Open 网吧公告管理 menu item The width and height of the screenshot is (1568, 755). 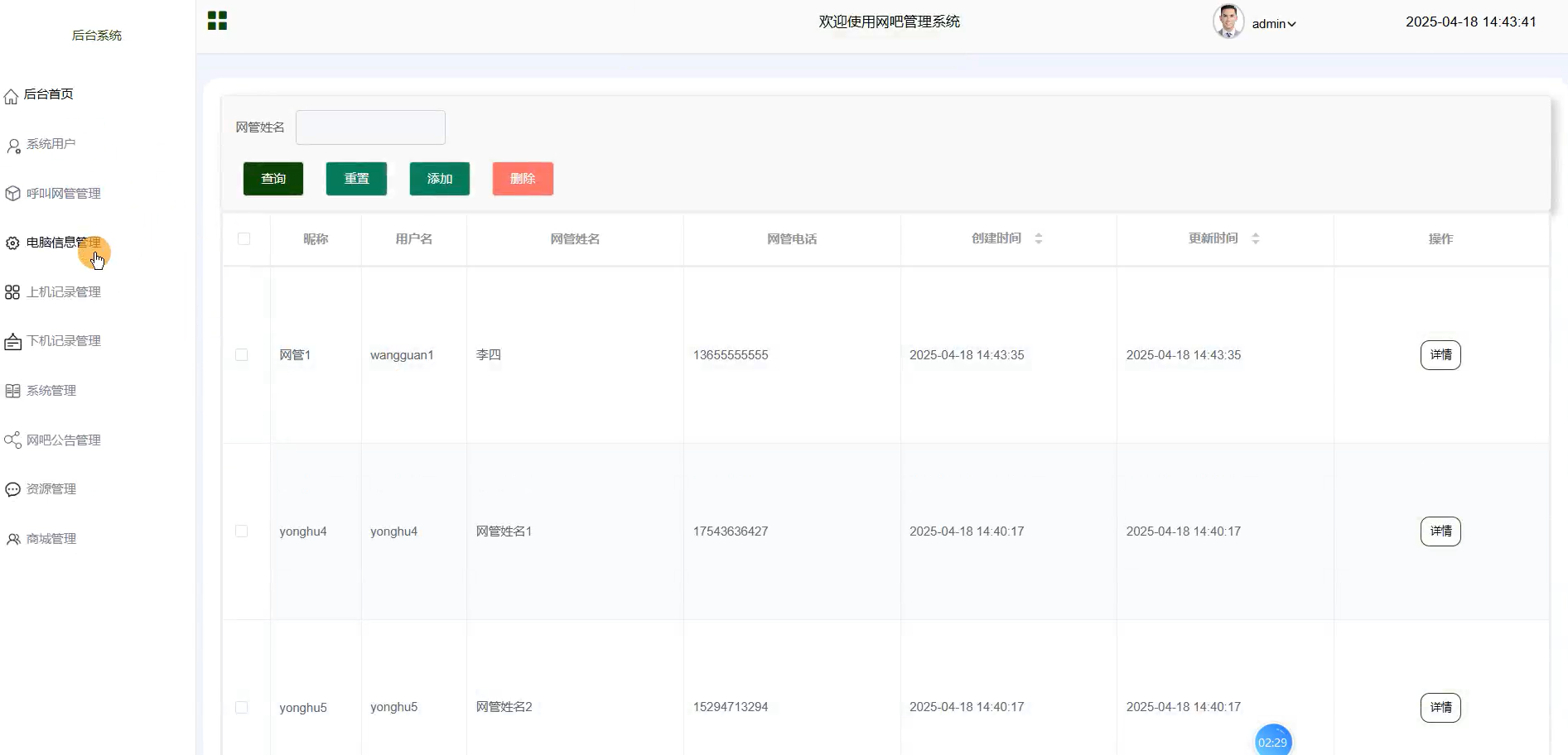(x=63, y=440)
